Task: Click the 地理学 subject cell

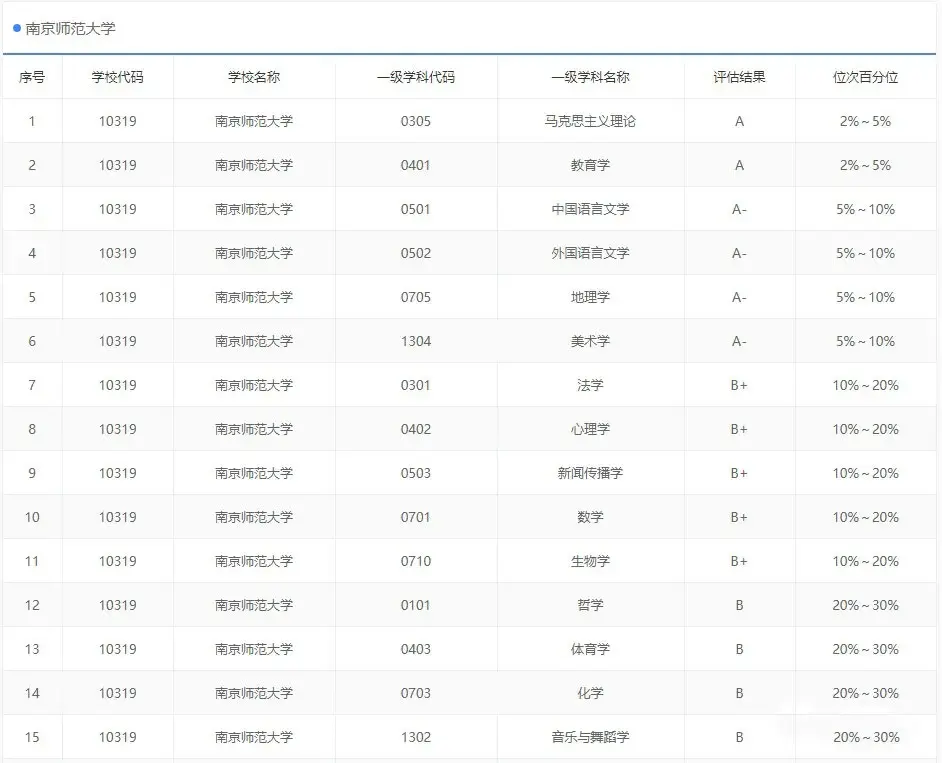Action: click(x=591, y=297)
